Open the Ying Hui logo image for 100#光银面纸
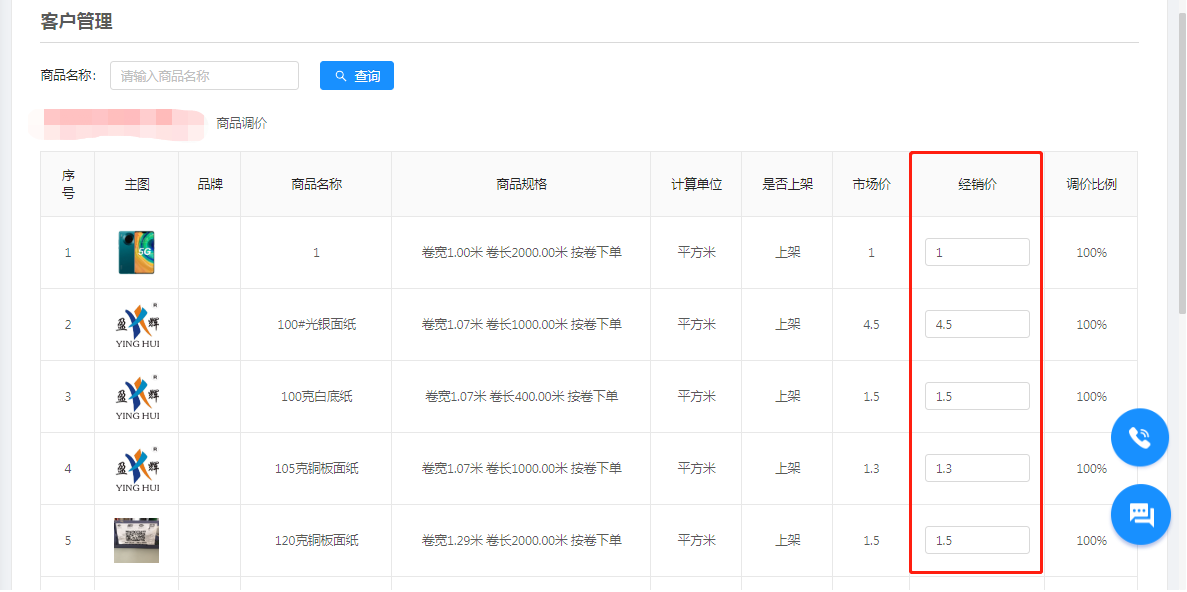Viewport: 1187px width, 592px height. [137, 325]
